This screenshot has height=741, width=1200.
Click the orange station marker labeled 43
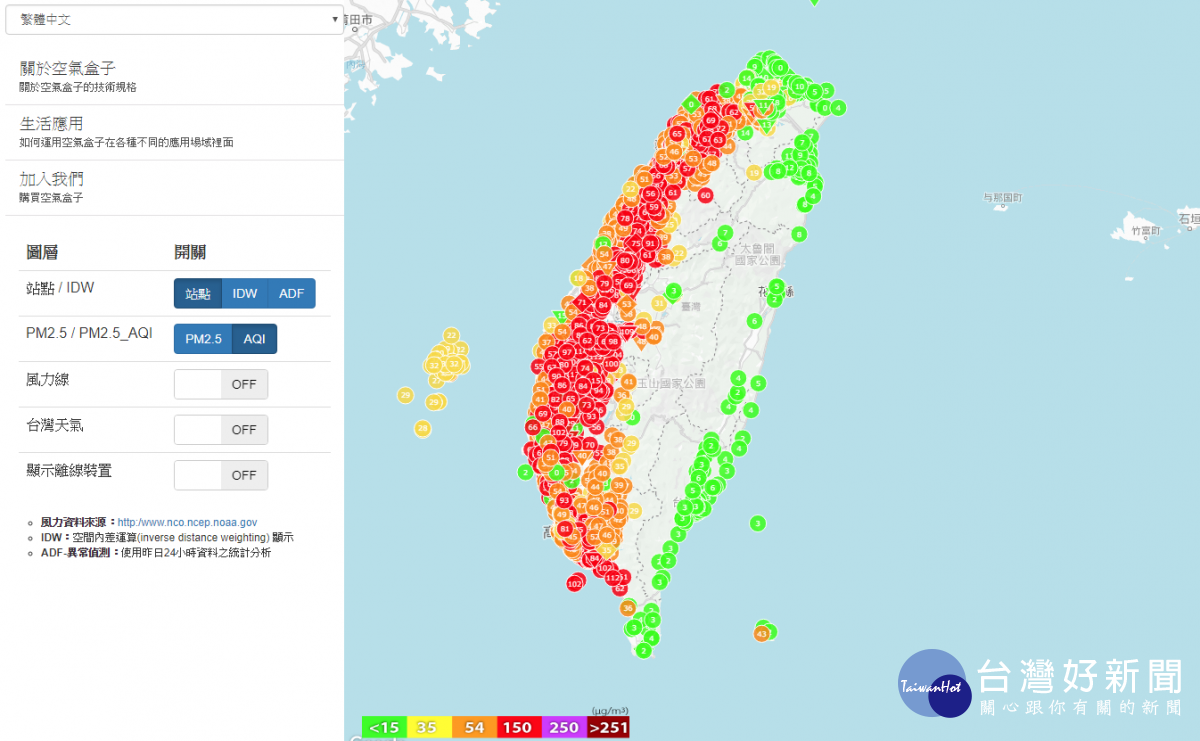coord(762,633)
